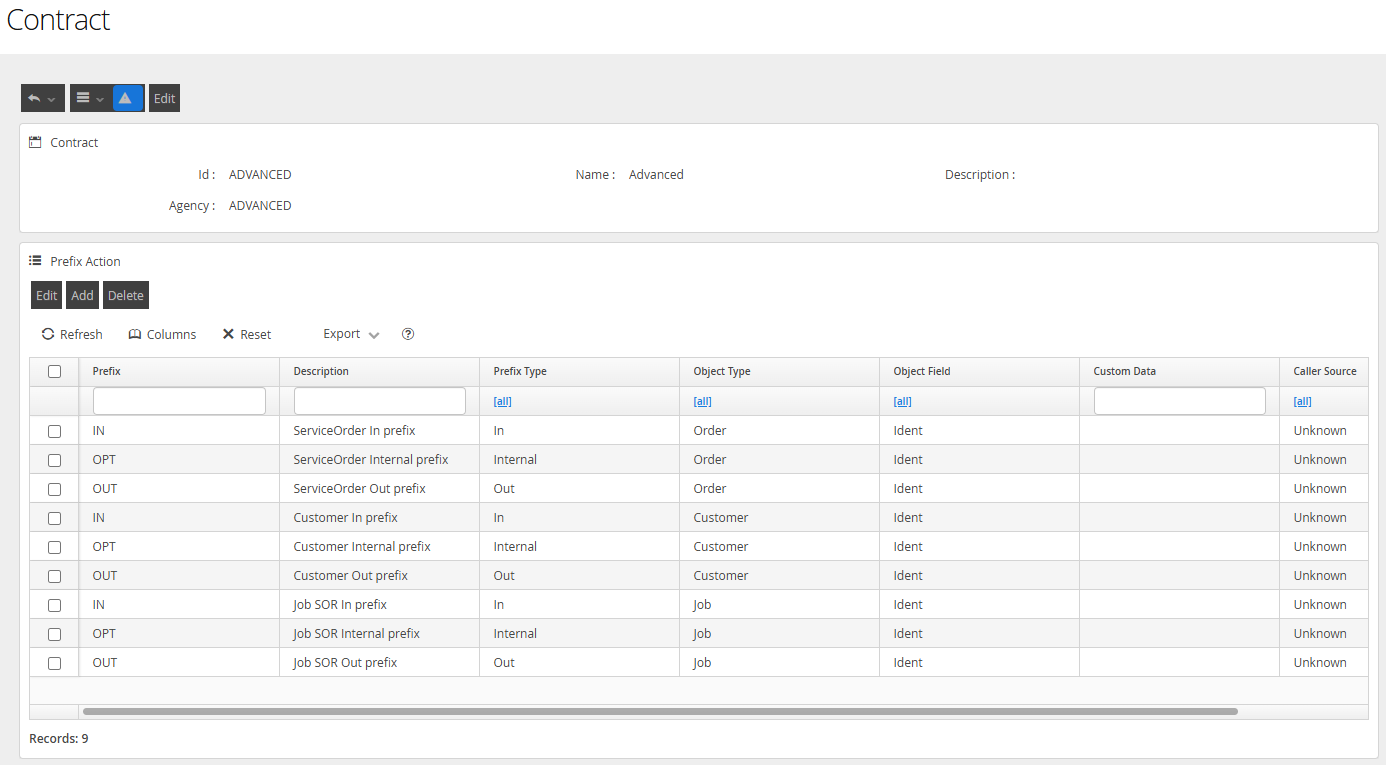Click the help question mark icon
This screenshot has width=1386, height=765.
[408, 334]
